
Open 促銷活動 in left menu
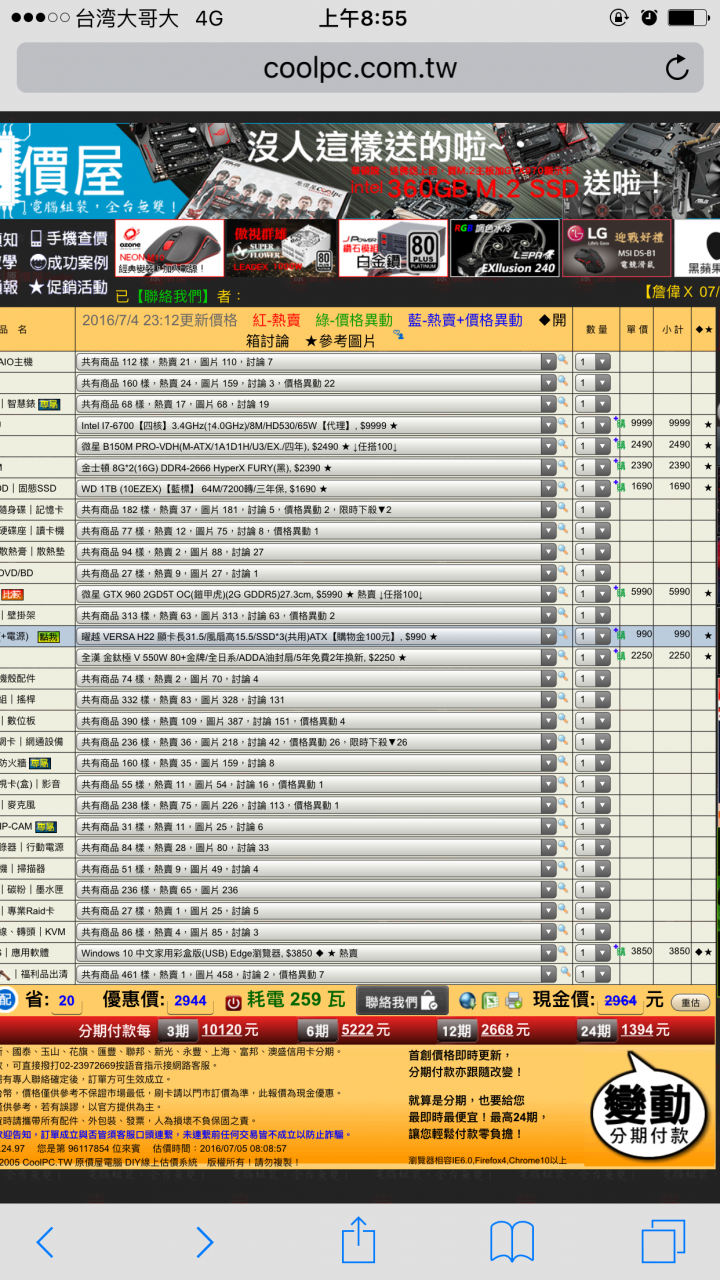[69, 288]
